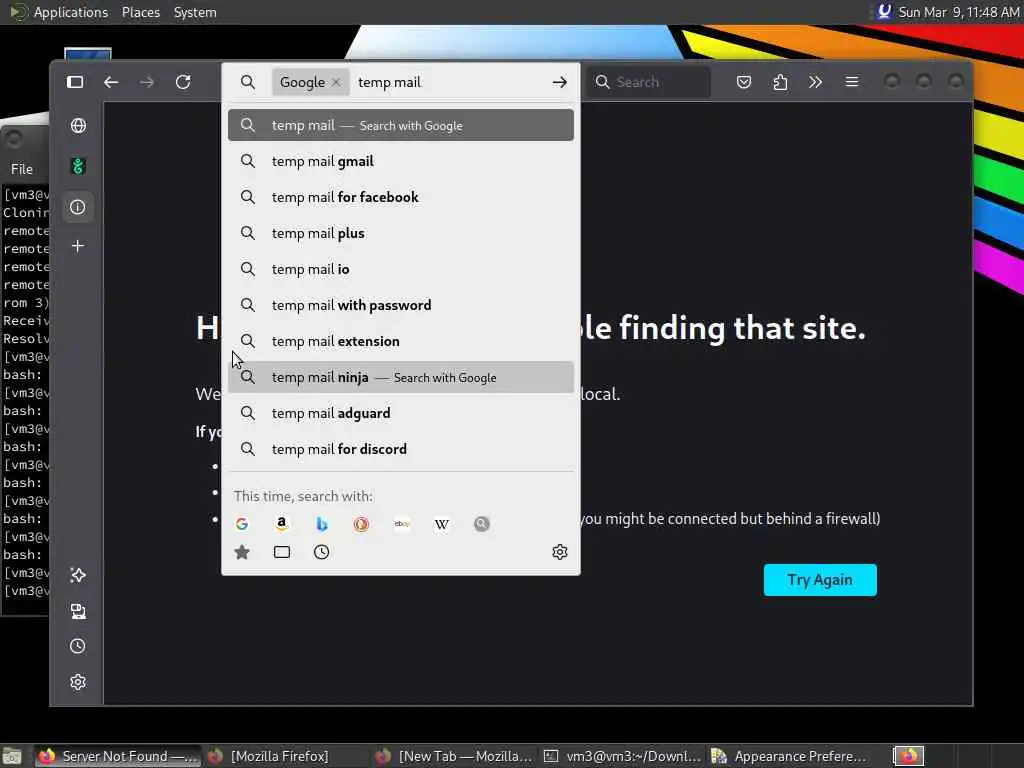Open the AI sparkle sidebar icon

(78, 575)
